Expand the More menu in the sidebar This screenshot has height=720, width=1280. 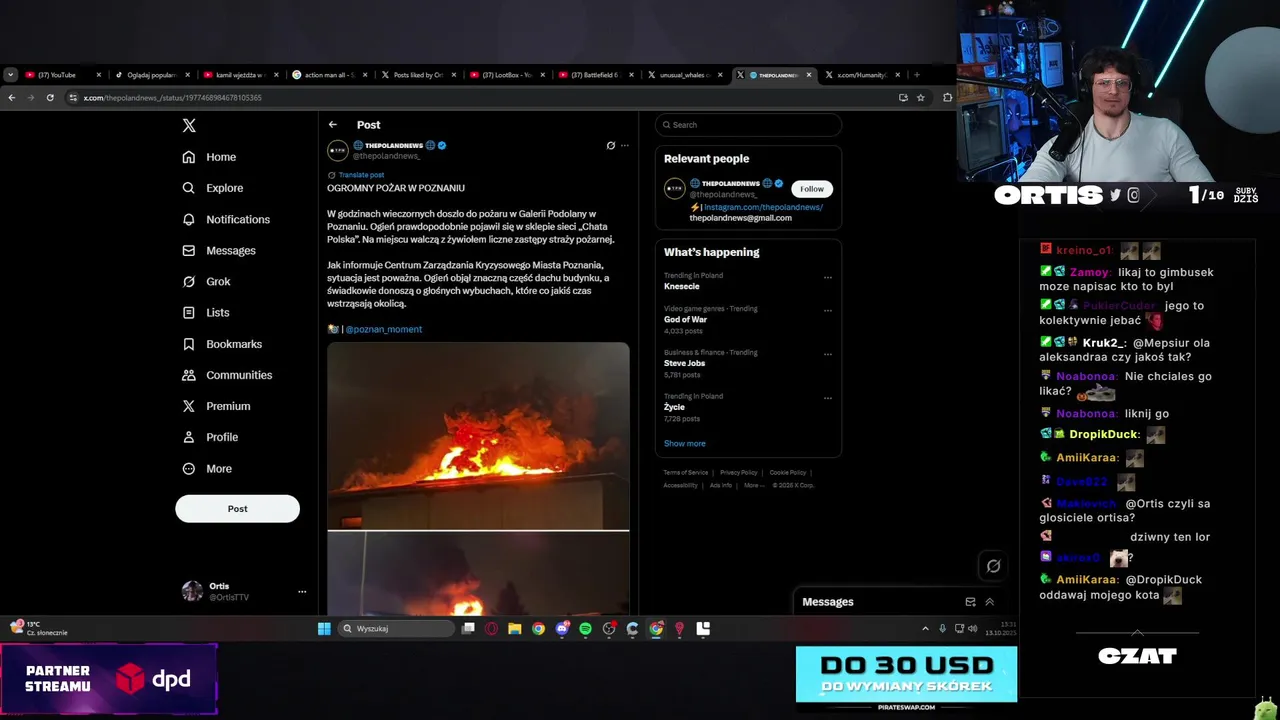pos(207,469)
